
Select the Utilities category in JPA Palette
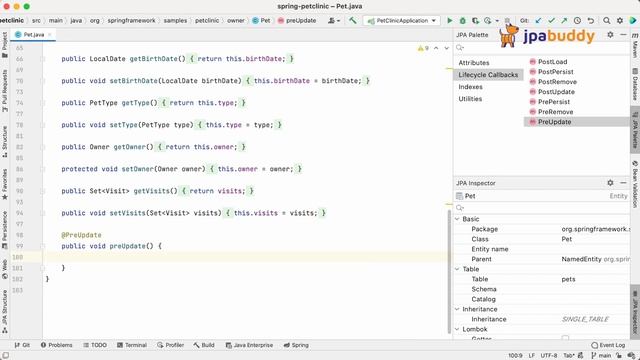coord(470,99)
